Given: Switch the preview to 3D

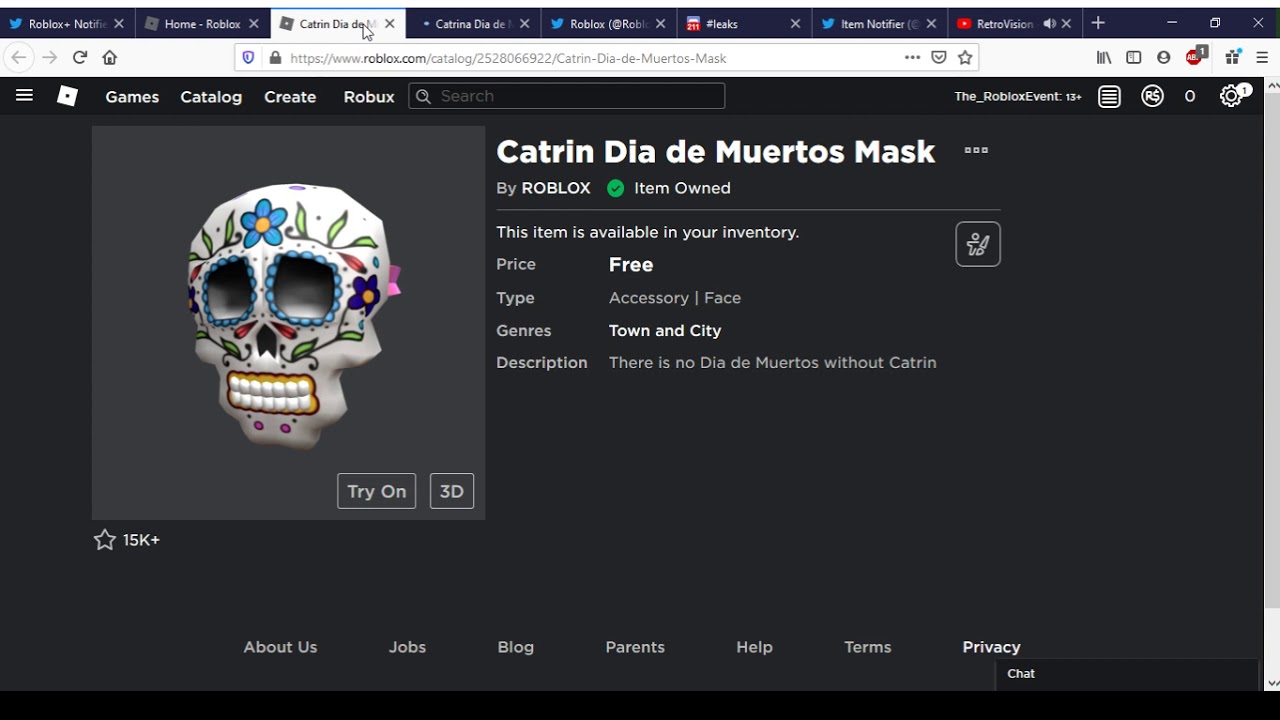Looking at the screenshot, I should [452, 491].
